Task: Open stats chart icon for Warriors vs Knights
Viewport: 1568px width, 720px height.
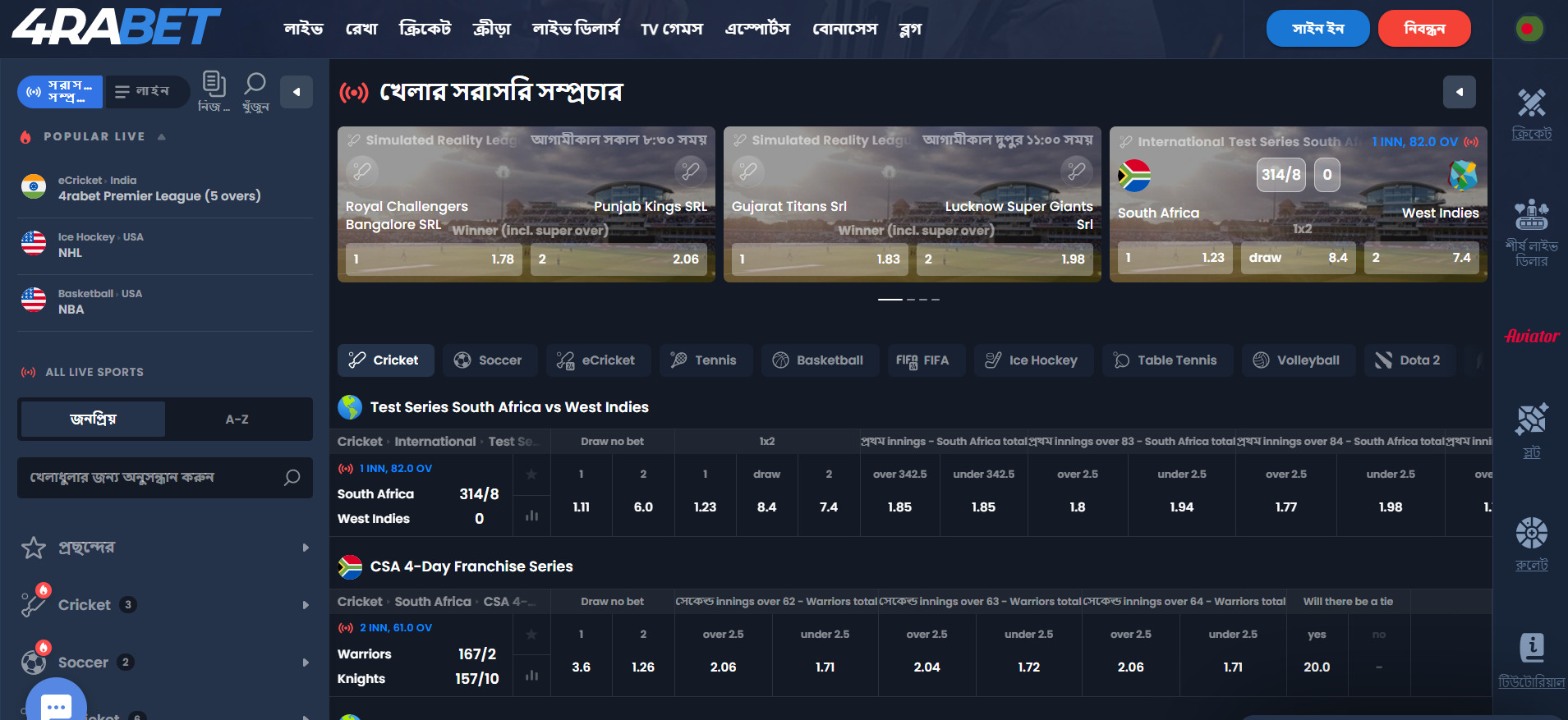Action: click(531, 675)
